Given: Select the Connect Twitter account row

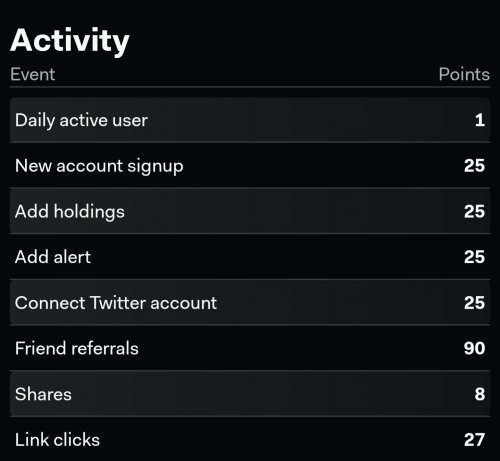Looking at the screenshot, I should 250,303.
